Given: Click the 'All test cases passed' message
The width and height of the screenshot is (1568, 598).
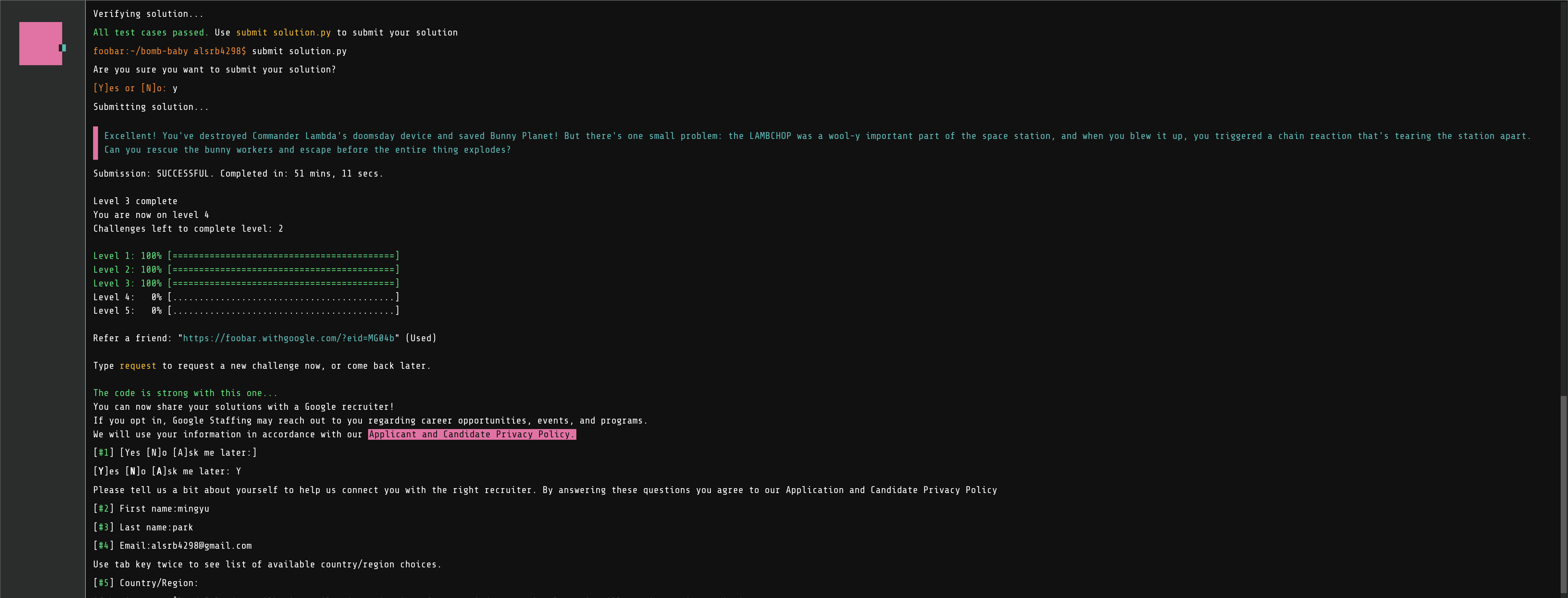Looking at the screenshot, I should tap(150, 33).
